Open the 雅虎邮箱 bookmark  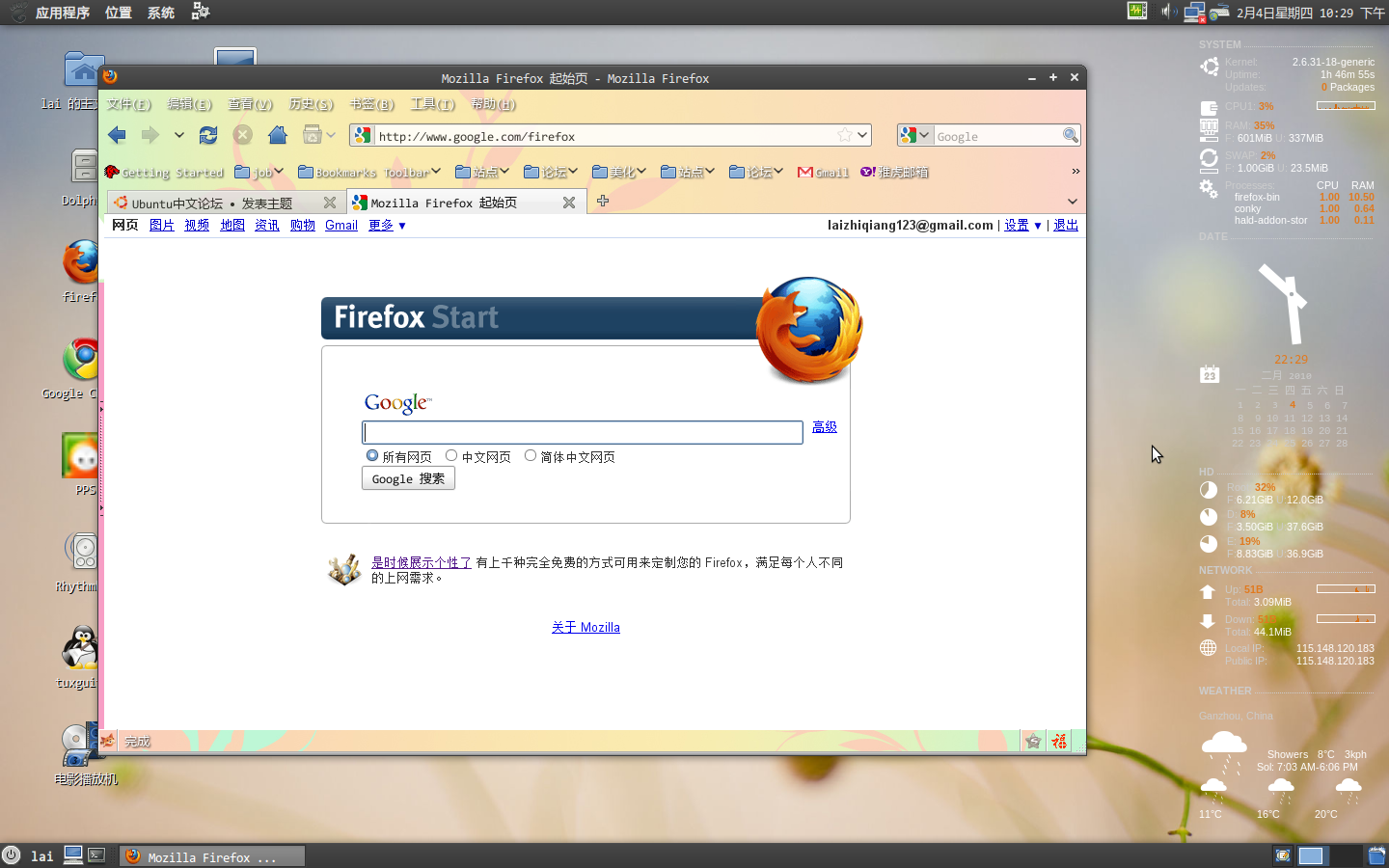pos(894,172)
